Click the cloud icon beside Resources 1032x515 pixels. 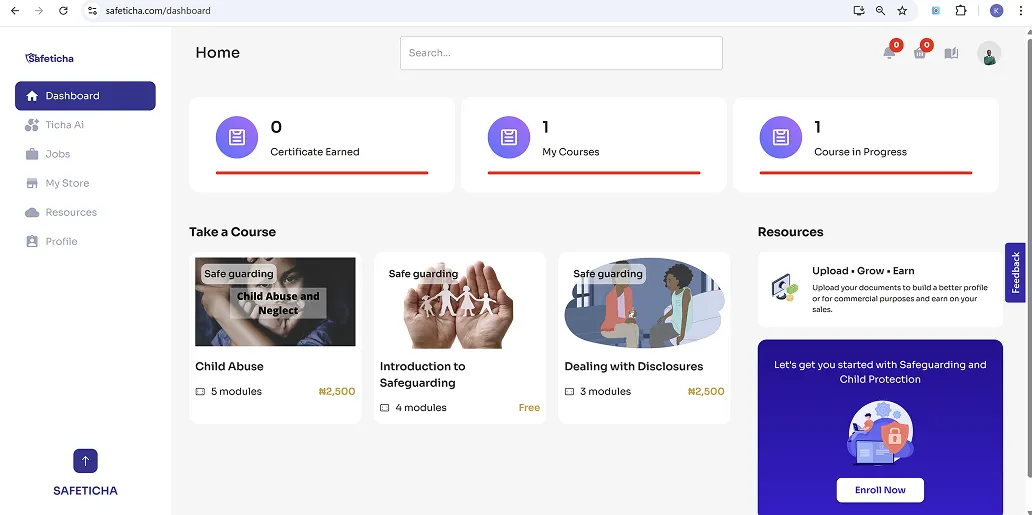32,212
